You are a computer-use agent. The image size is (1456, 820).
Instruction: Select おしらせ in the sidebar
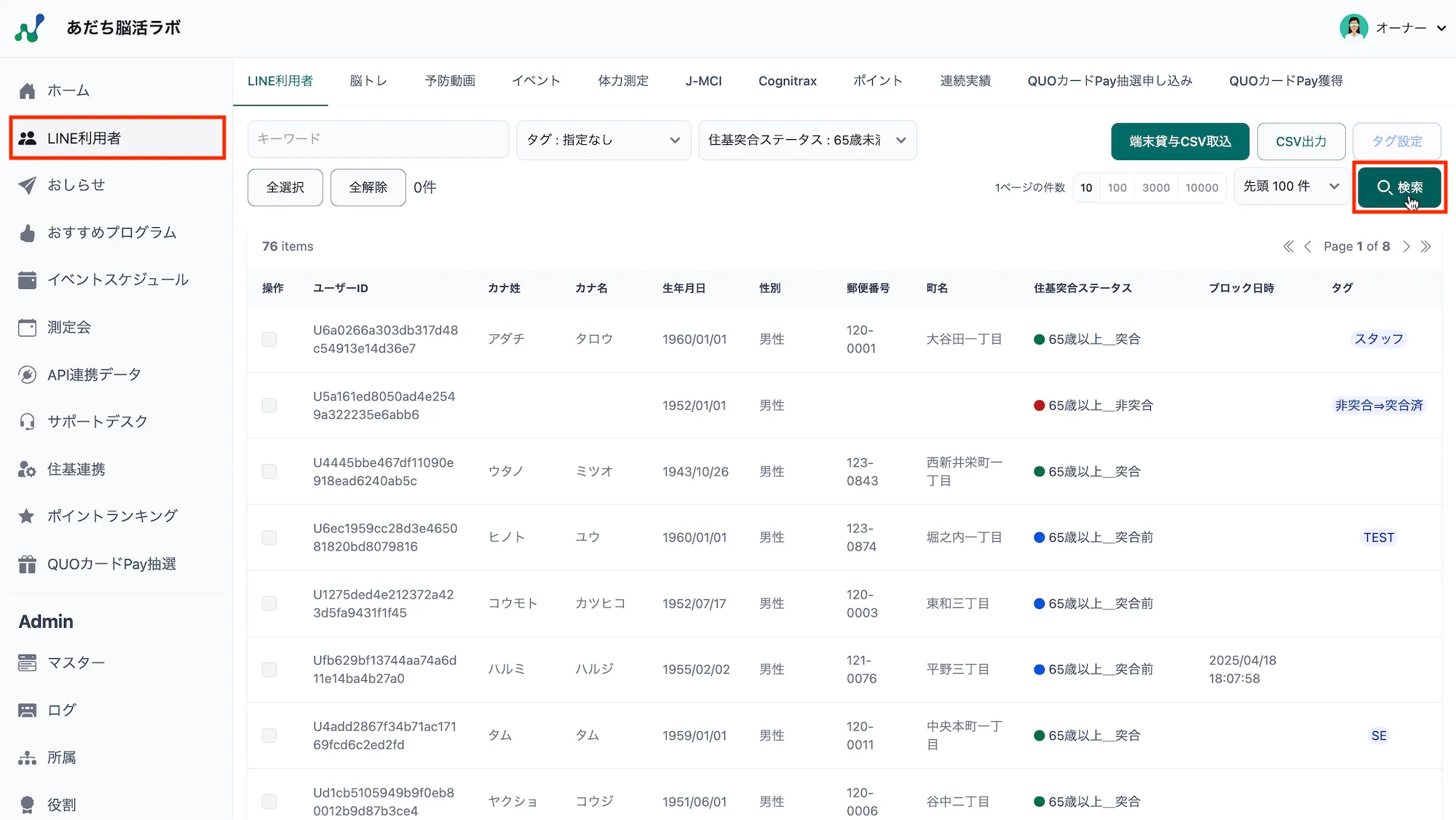(x=75, y=185)
